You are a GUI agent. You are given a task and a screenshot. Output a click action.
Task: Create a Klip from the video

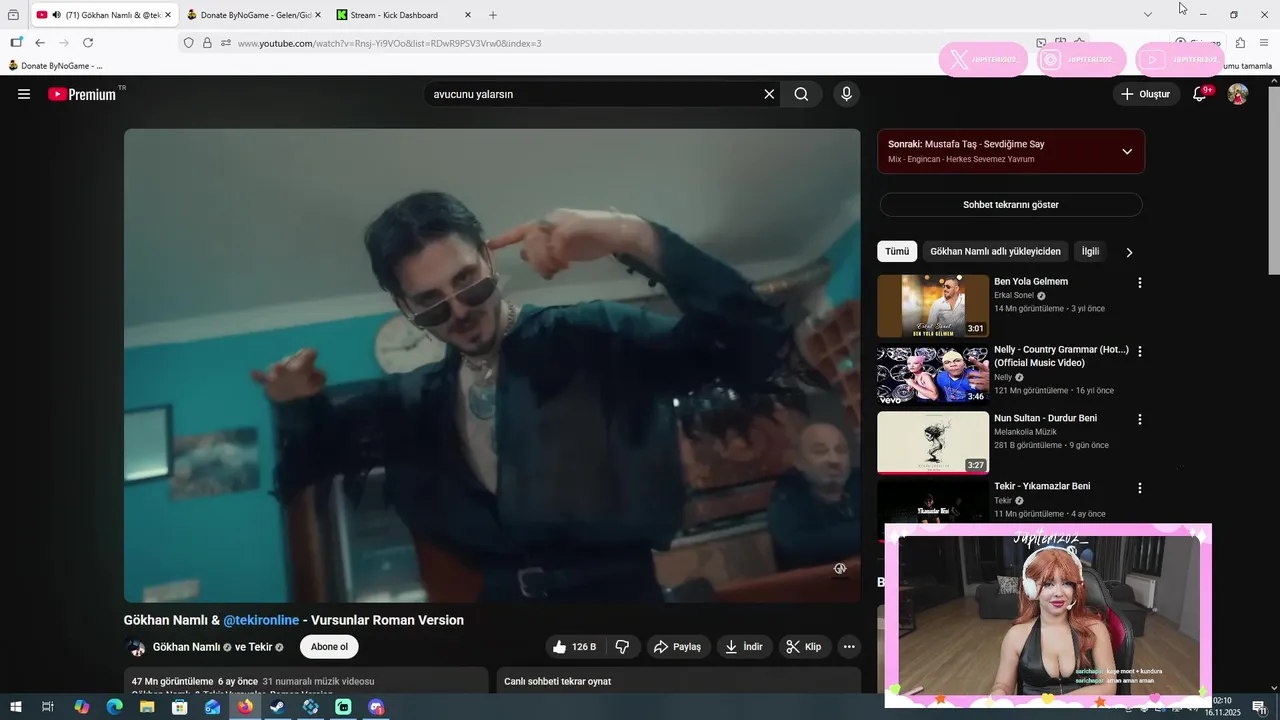804,647
